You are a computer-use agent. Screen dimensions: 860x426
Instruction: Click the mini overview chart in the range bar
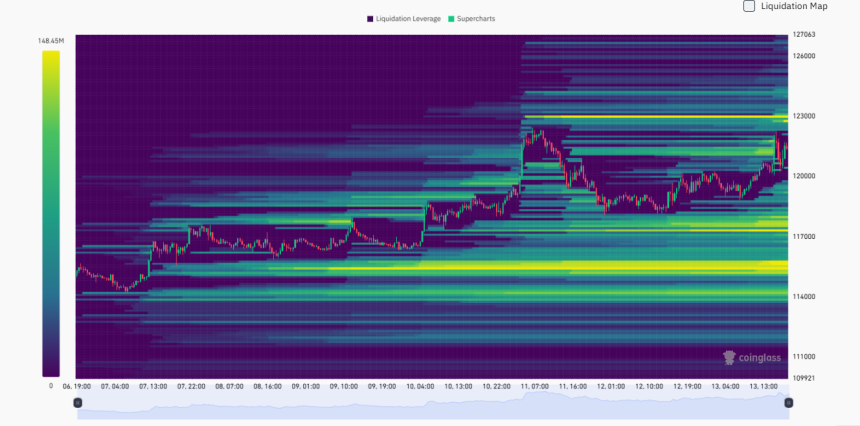coord(432,402)
